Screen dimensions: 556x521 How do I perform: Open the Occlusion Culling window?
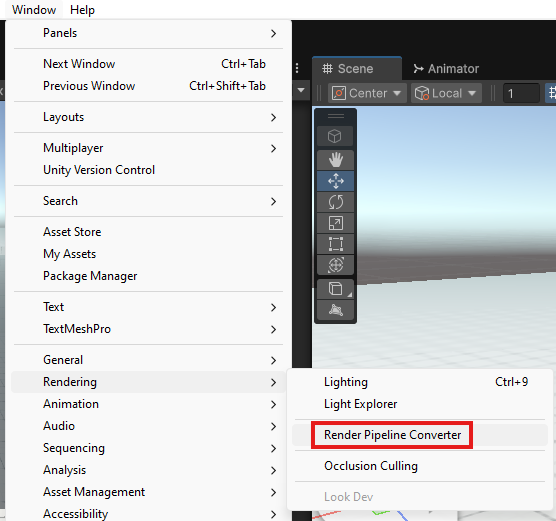click(420, 466)
